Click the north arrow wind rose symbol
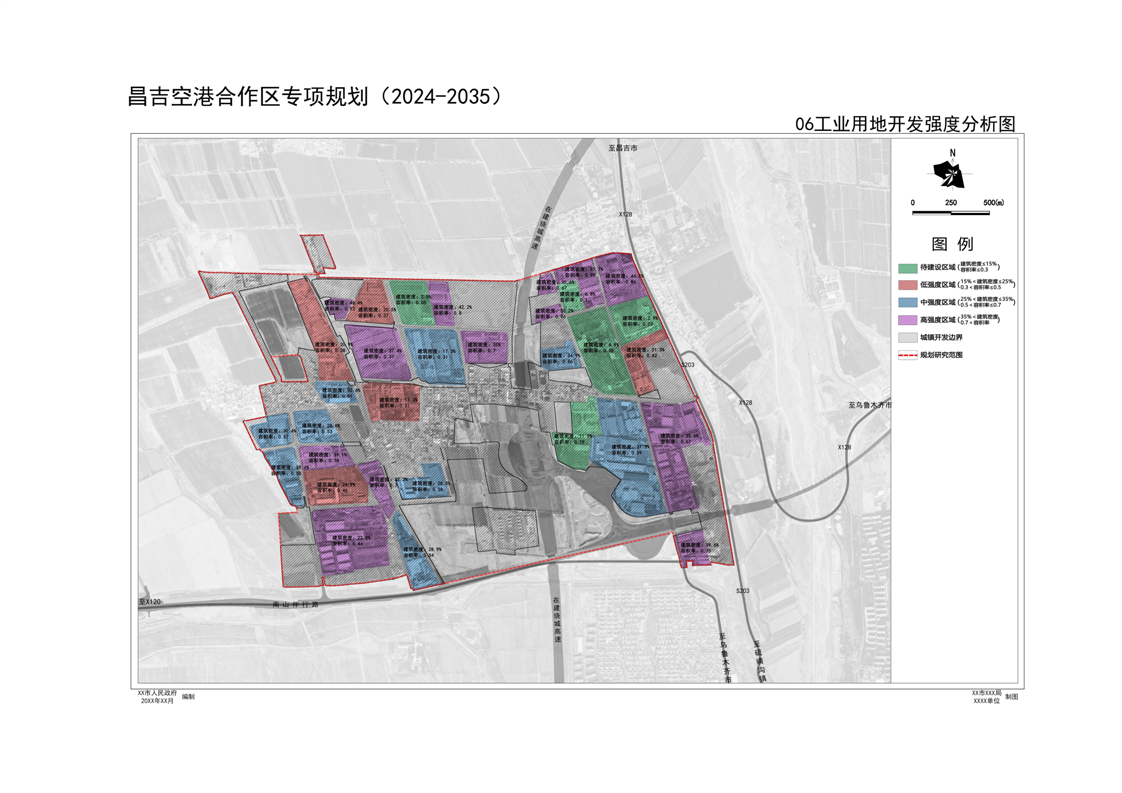 (x=950, y=175)
